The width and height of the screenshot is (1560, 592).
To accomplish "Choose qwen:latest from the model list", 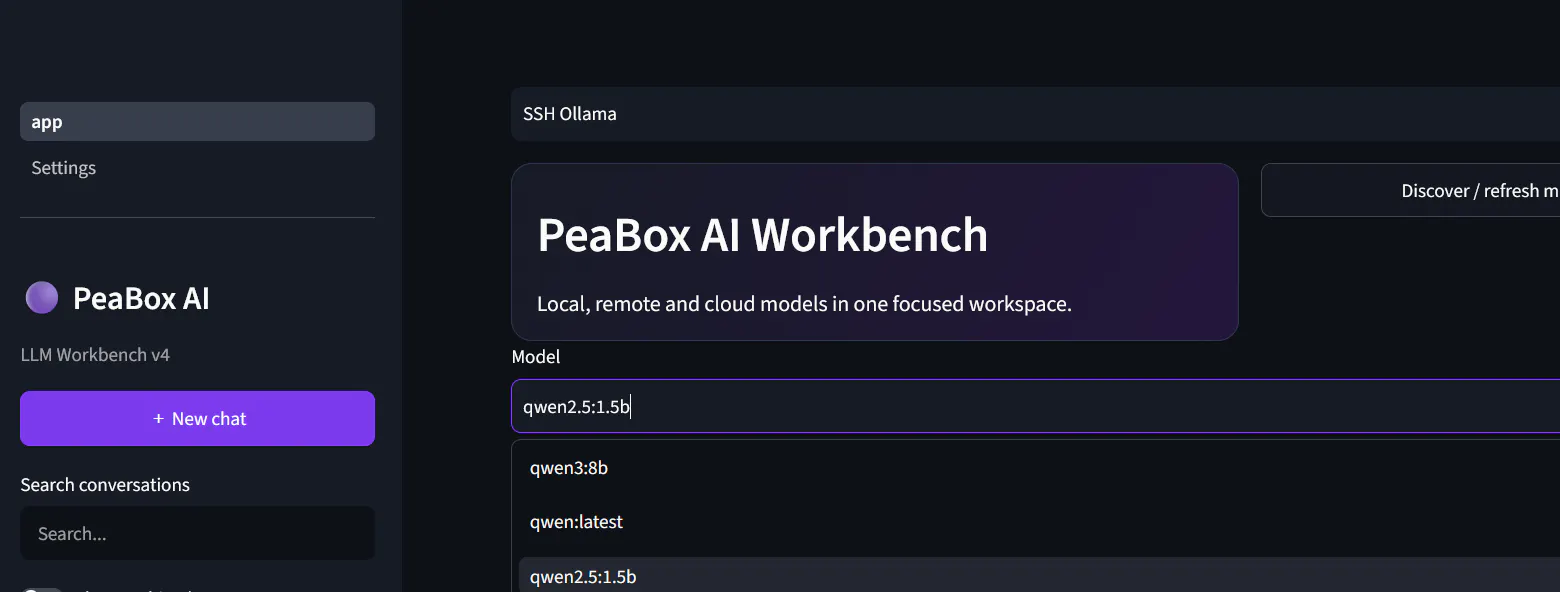I will click(1039, 522).
